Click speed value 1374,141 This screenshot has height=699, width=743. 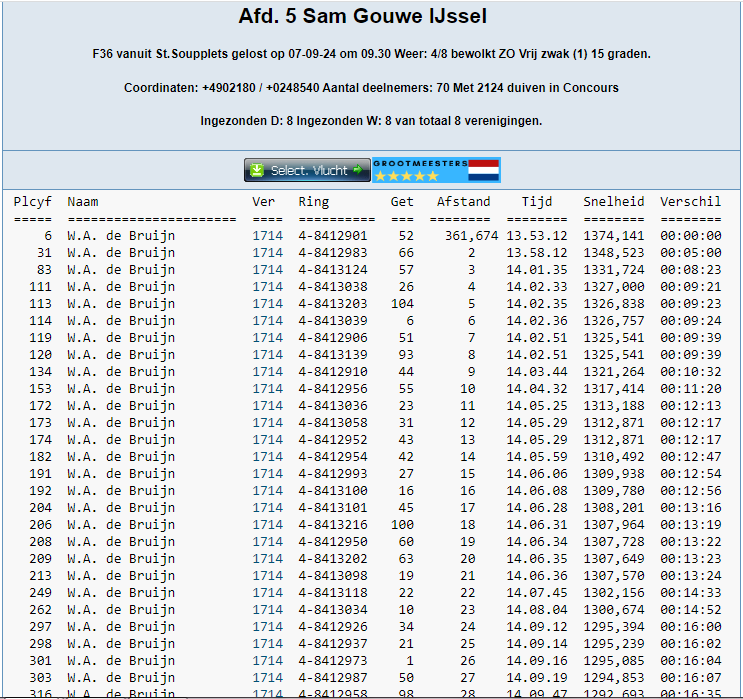tap(614, 236)
